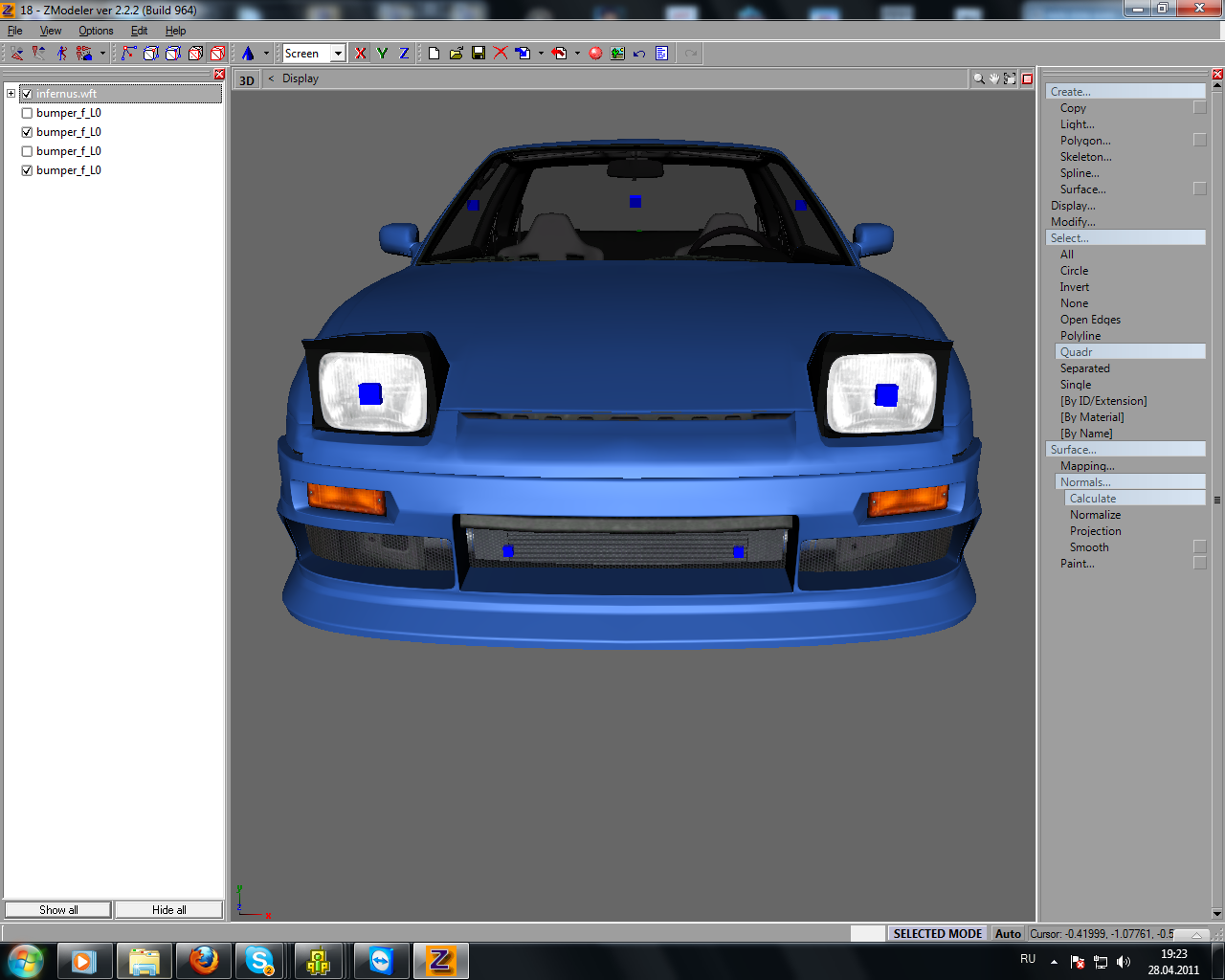Open the Screen axis dropdown
Viewport: 1225px width, 980px height.
(x=338, y=54)
